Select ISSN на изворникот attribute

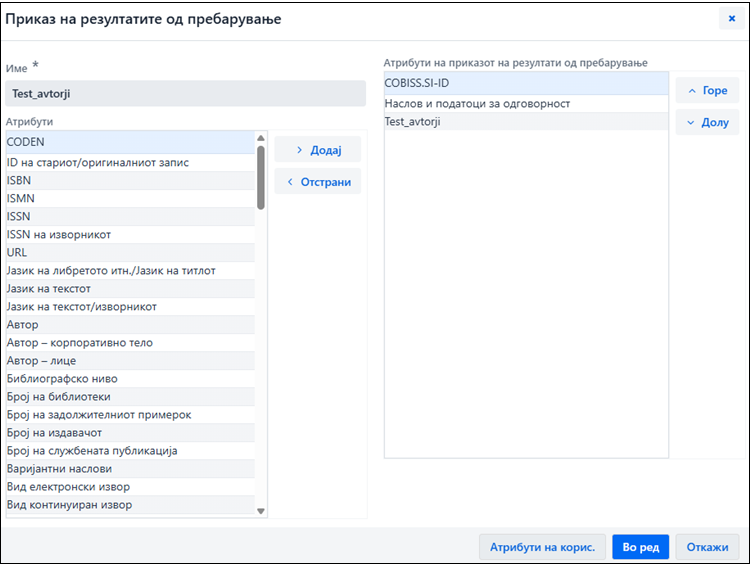pos(131,234)
